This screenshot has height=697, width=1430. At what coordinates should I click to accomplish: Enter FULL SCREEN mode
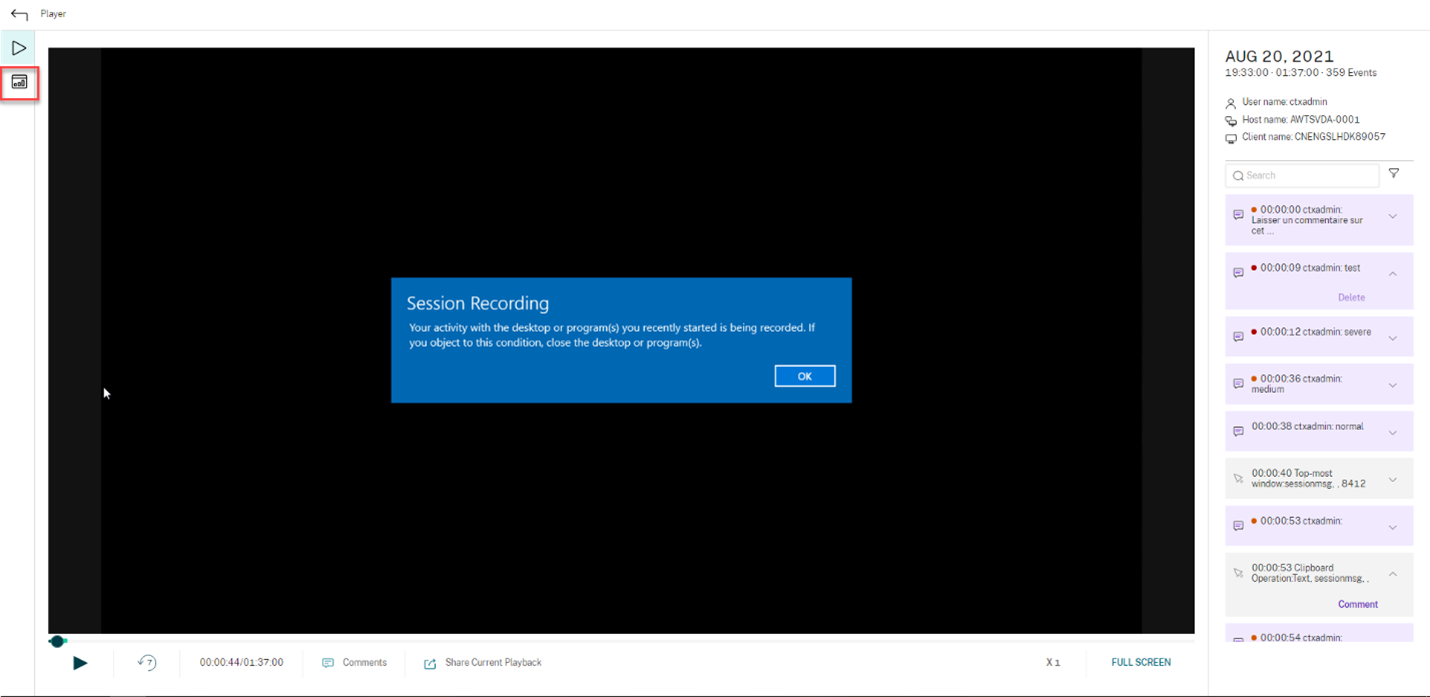[x=1141, y=662]
